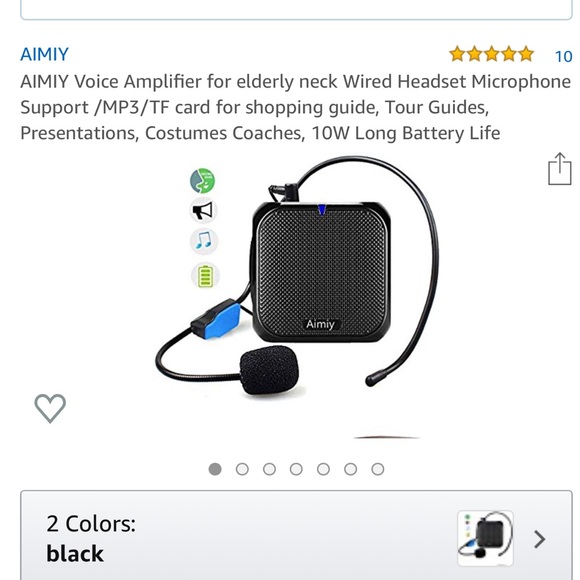Open the AIMIY brand store link
Screen dimensions: 580x580
pos(44,54)
